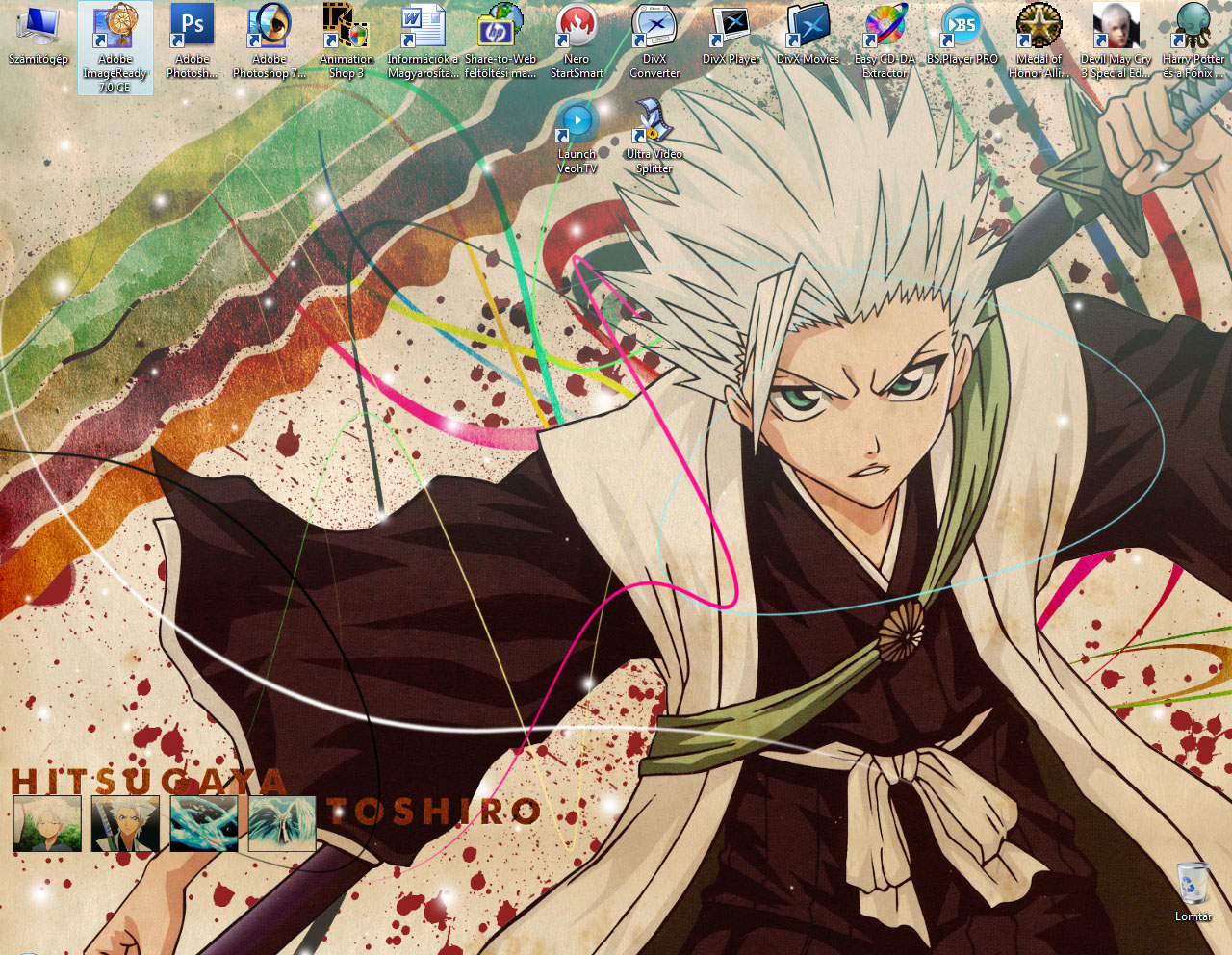Open DivX Converter shortcut
Viewport: 1232px width, 955px height.
(654, 41)
